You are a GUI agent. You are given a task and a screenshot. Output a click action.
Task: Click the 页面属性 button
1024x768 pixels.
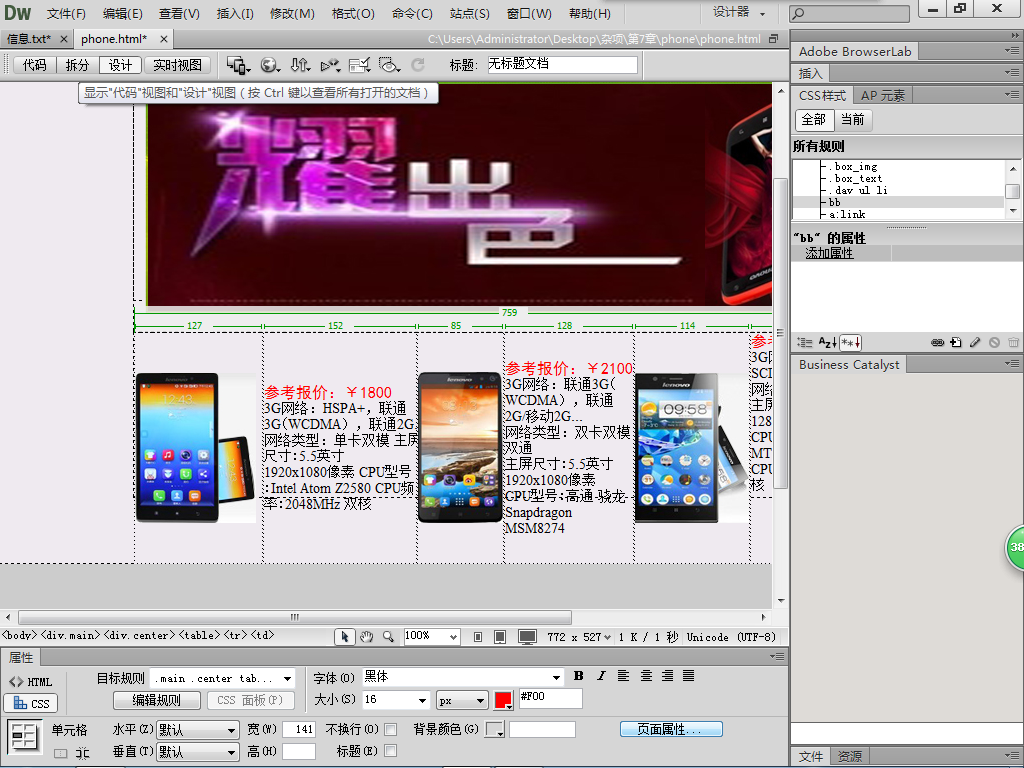pos(671,729)
